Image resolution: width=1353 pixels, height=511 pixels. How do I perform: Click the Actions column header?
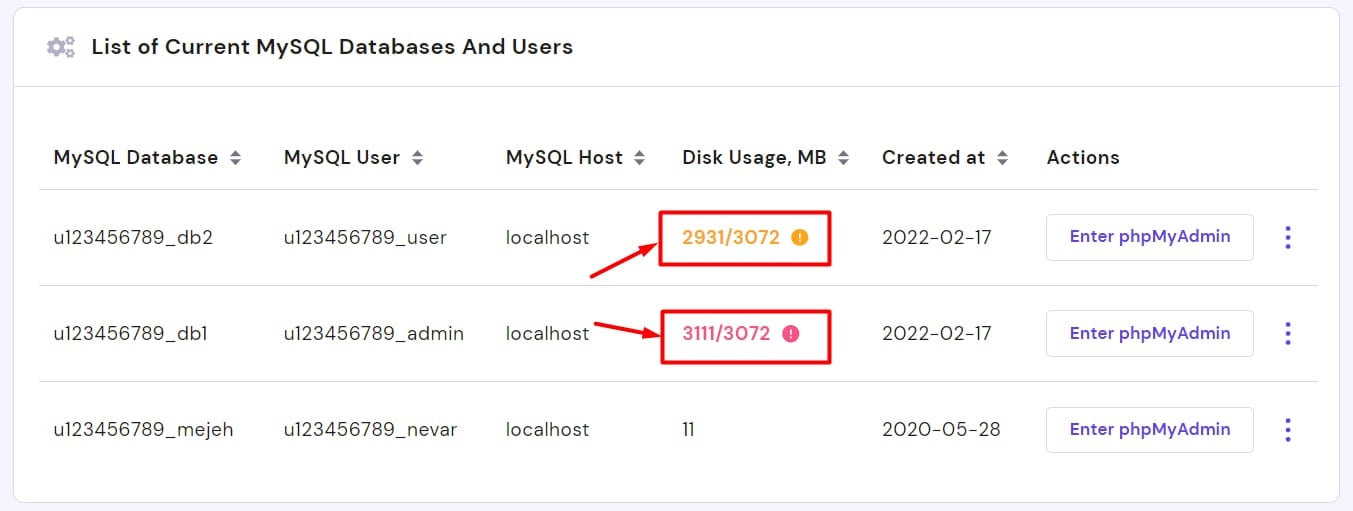click(x=1083, y=158)
